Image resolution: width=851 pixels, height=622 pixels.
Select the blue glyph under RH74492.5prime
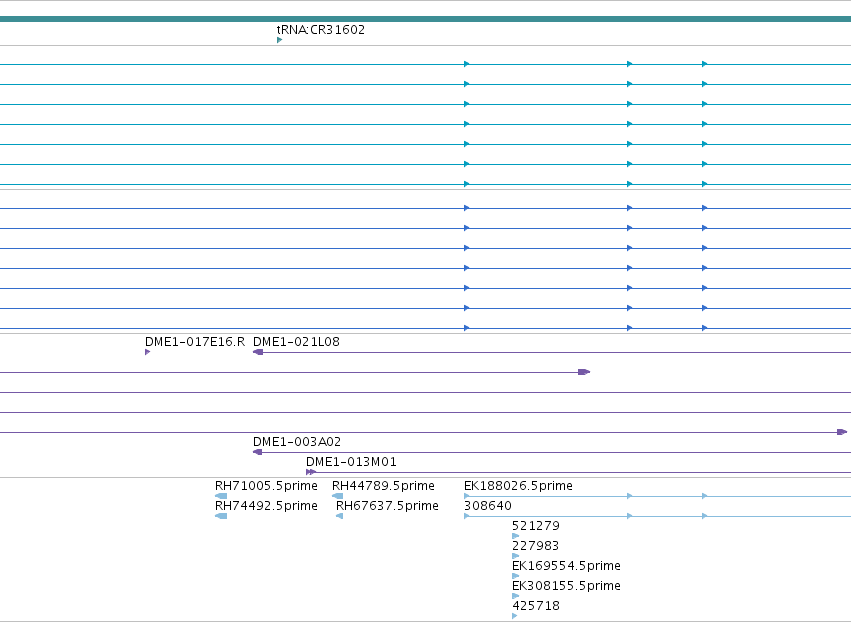coord(221,516)
